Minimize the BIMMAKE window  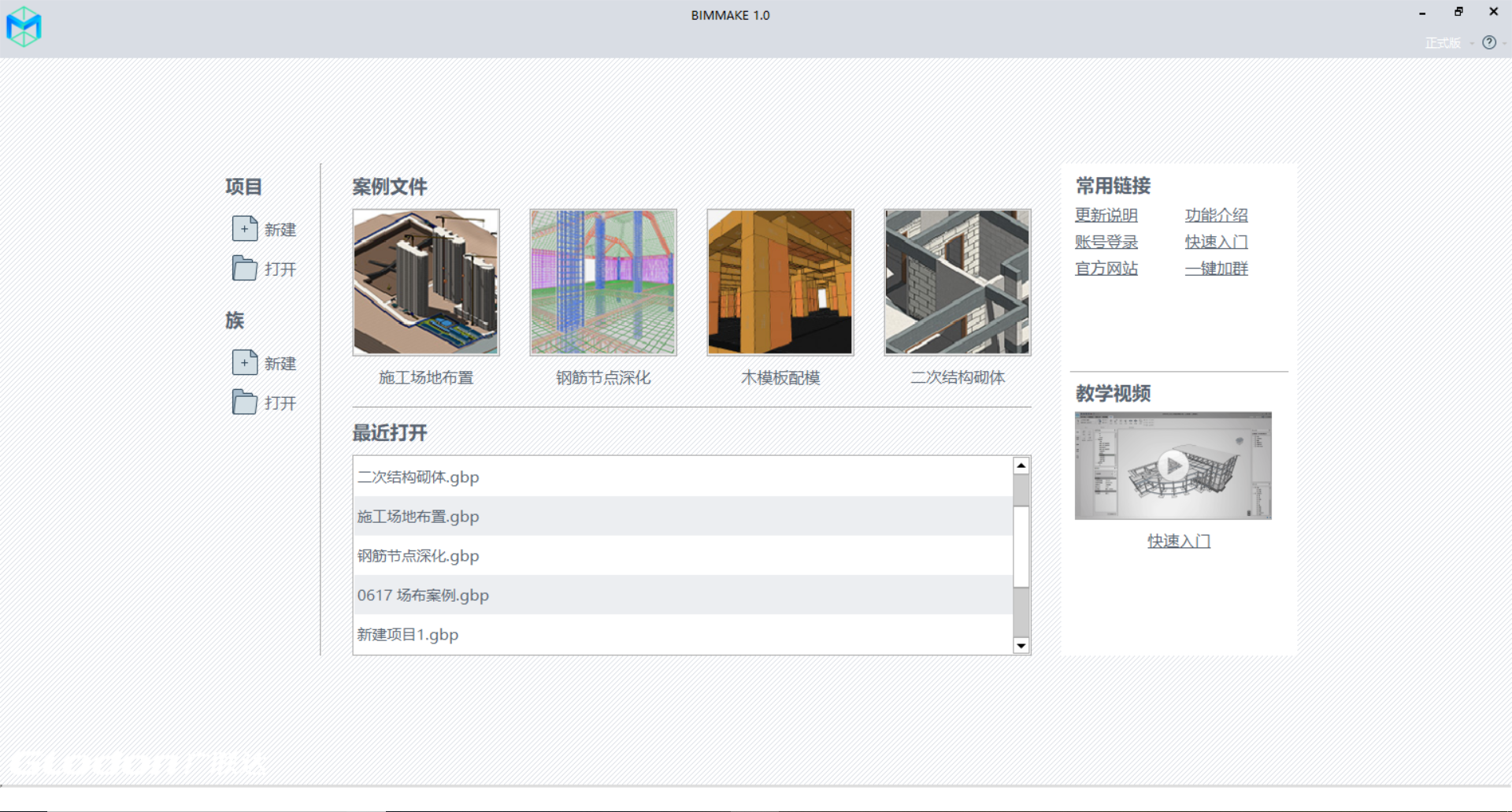tap(1422, 13)
